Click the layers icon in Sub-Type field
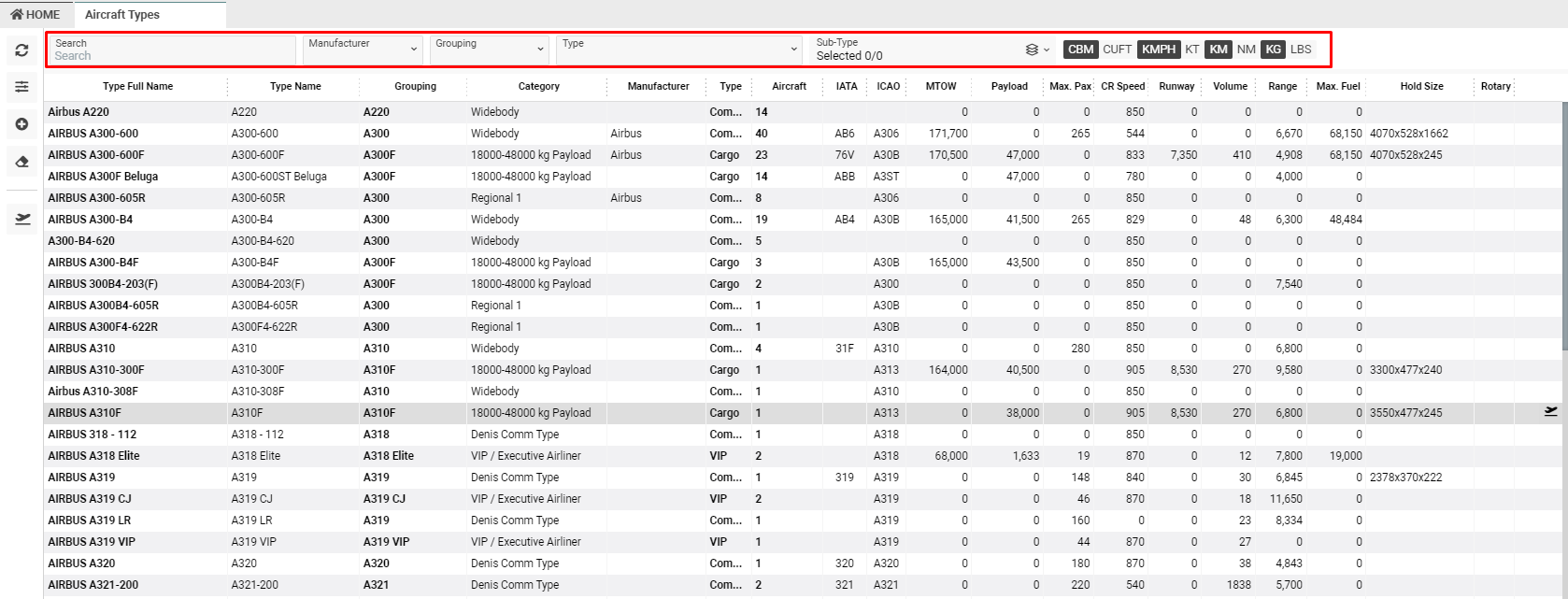1568x599 pixels. (x=1032, y=50)
